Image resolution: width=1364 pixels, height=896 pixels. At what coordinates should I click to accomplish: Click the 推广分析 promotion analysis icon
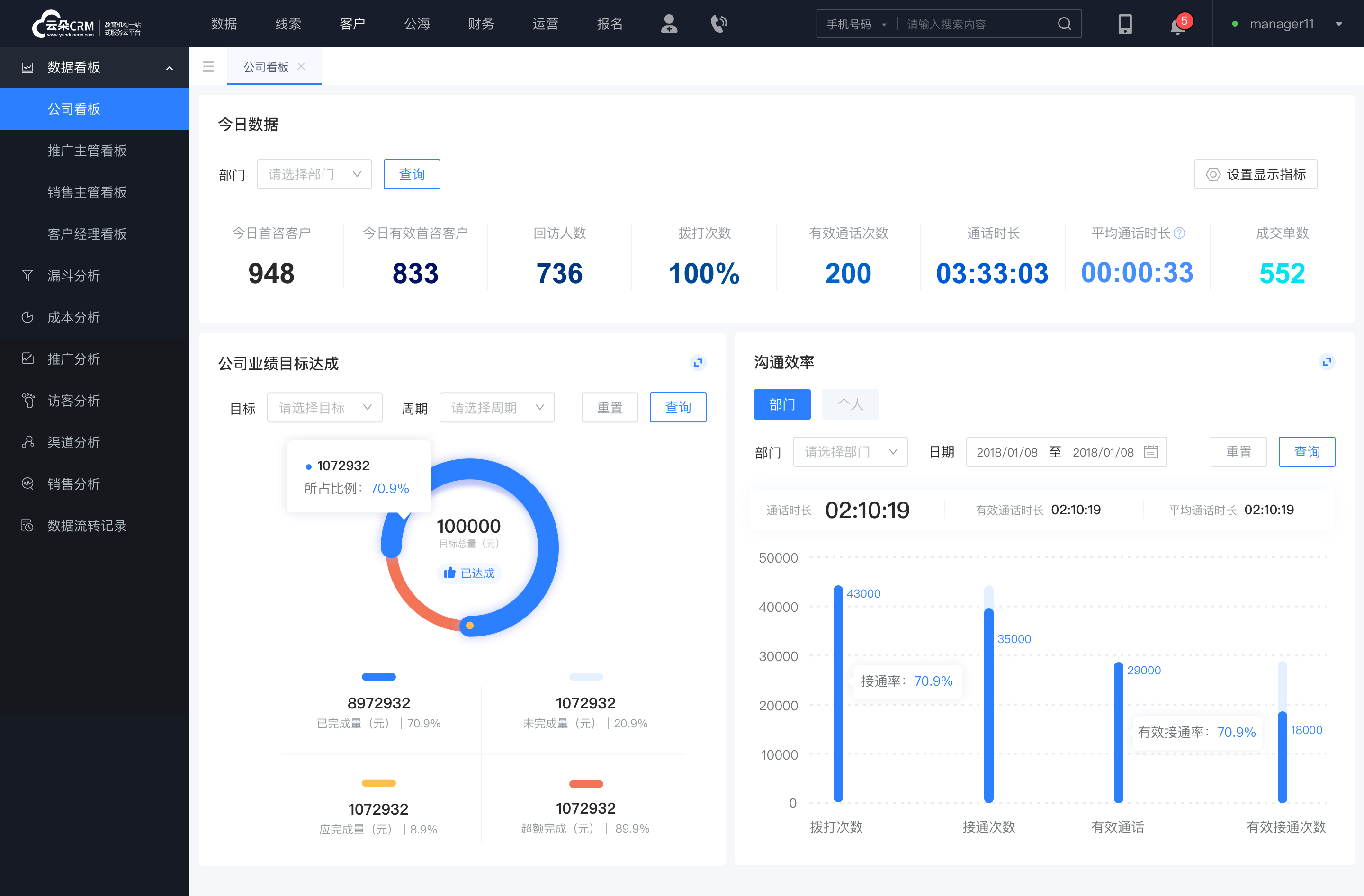27,358
